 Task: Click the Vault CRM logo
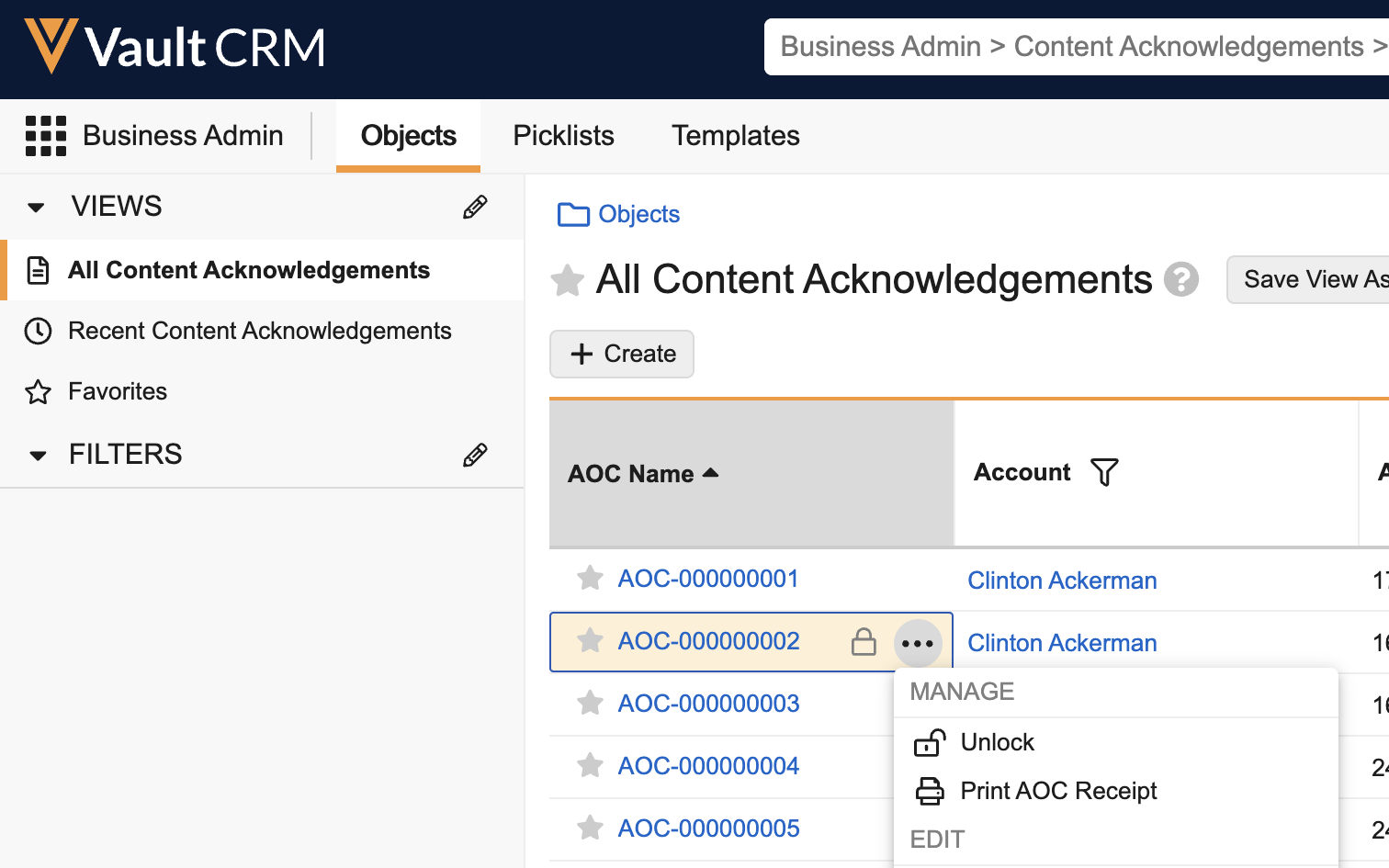pyautogui.click(x=175, y=47)
